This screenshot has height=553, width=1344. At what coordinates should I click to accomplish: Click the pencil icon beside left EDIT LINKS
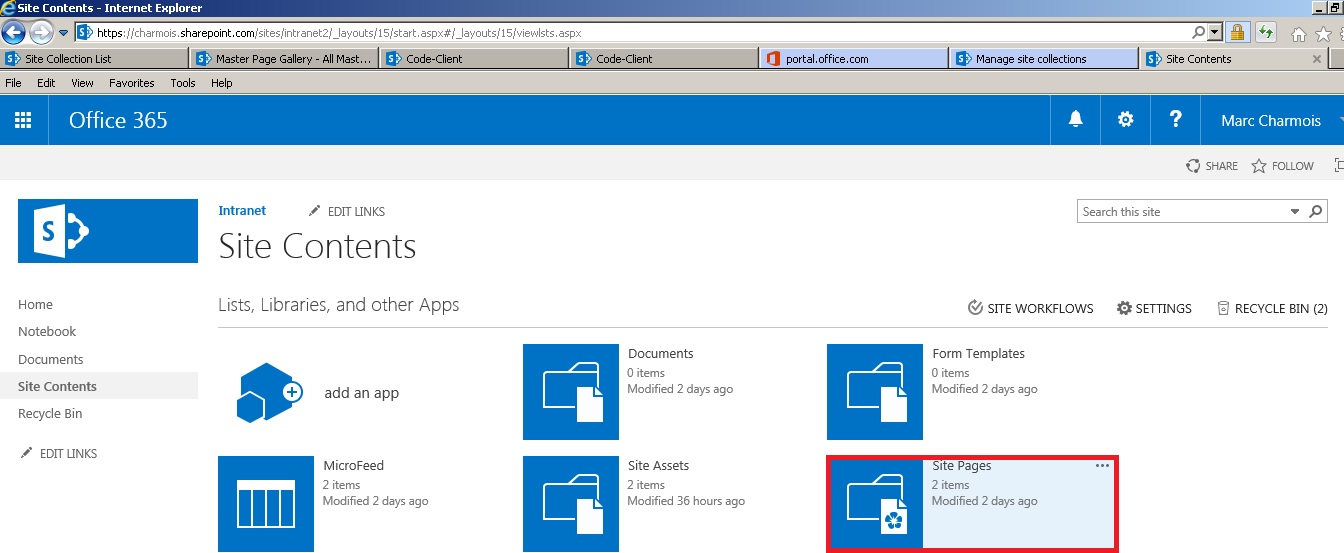(27, 453)
